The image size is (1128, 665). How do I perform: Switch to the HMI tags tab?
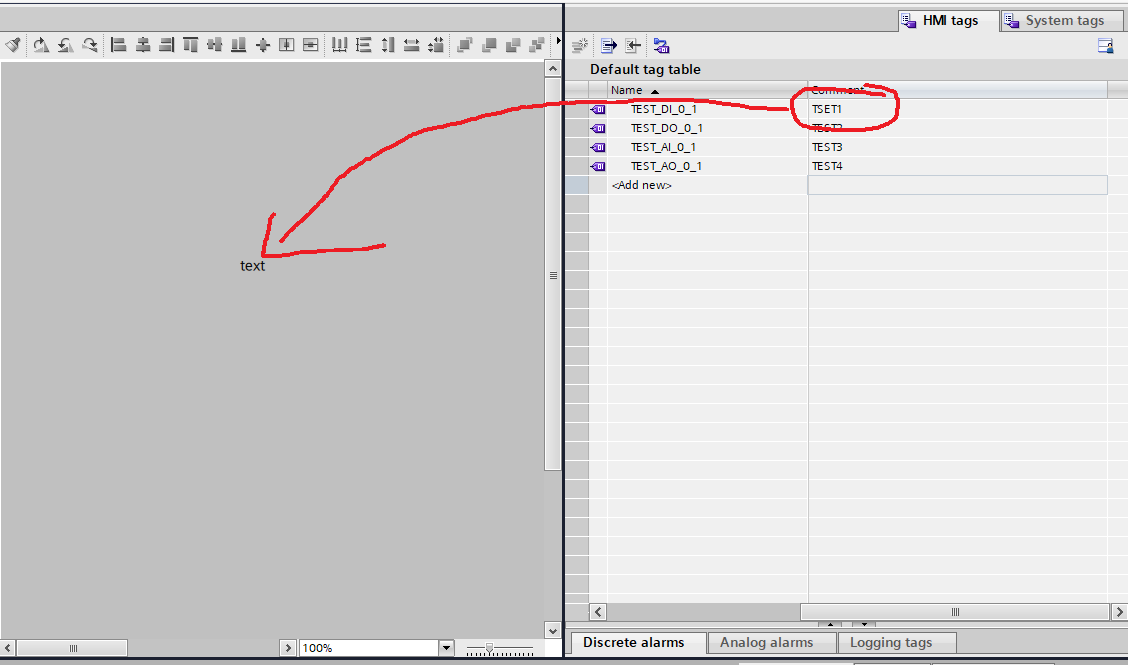coord(949,21)
